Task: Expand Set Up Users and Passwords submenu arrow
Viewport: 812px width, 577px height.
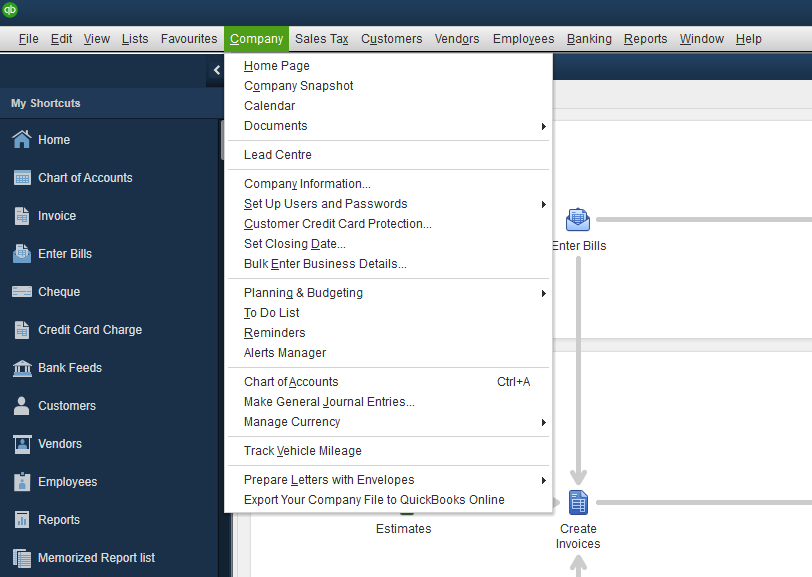Action: tap(543, 204)
